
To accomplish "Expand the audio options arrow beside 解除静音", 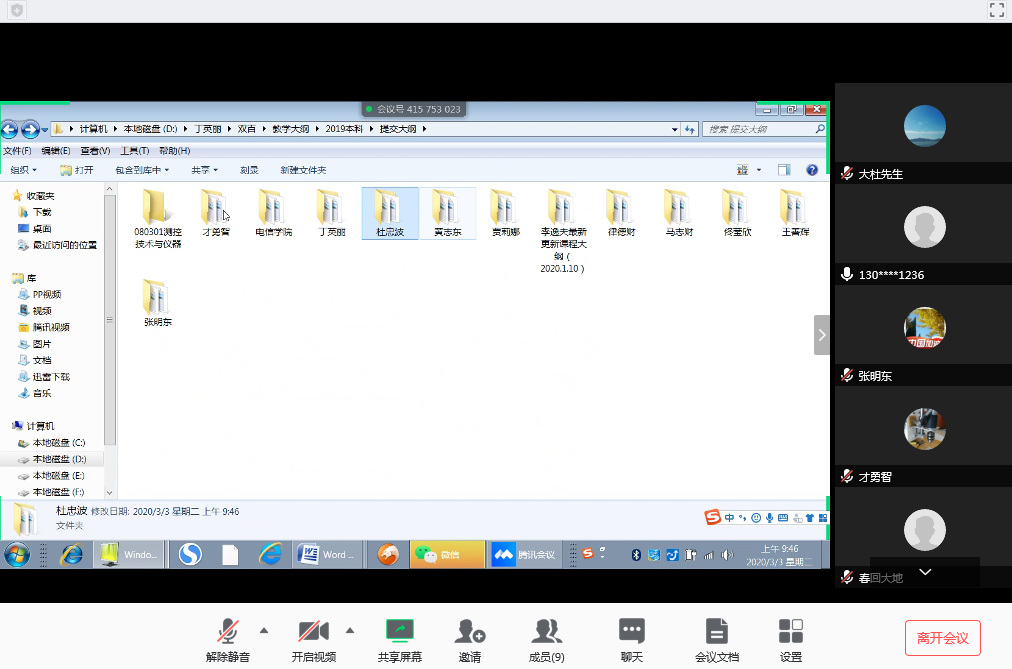I will [x=264, y=630].
